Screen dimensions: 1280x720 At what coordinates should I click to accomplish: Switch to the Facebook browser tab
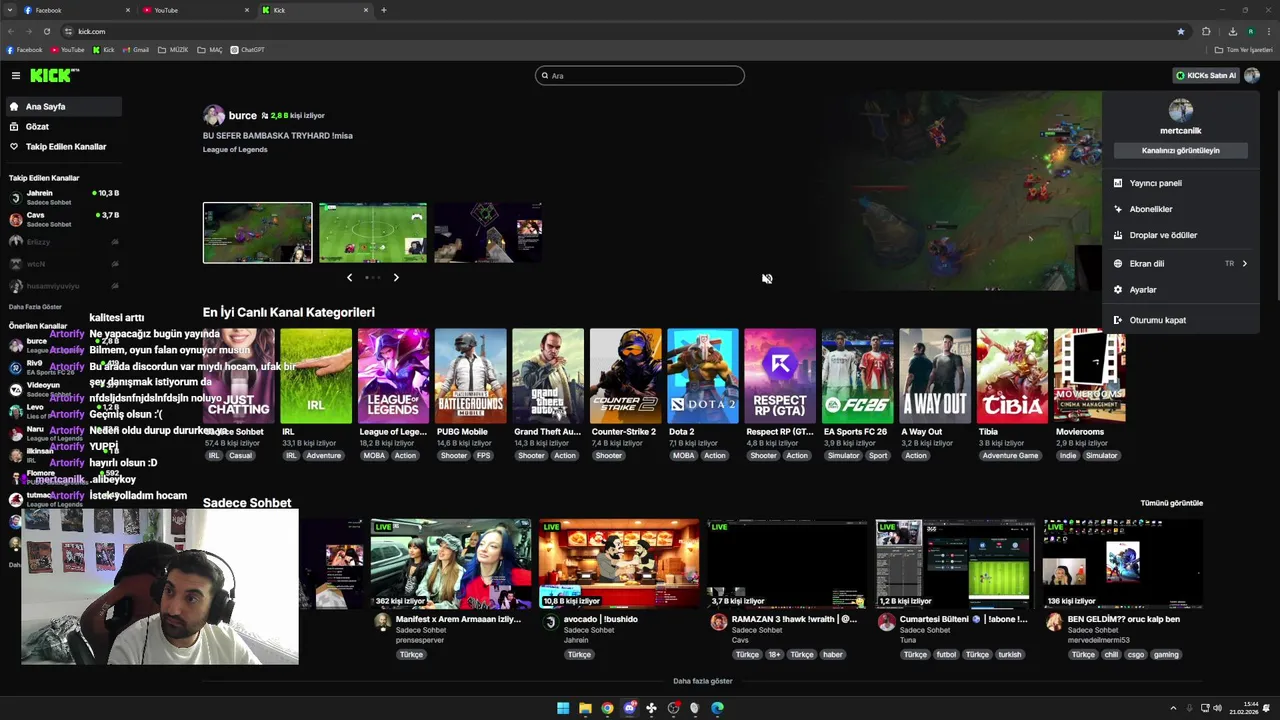(76, 10)
